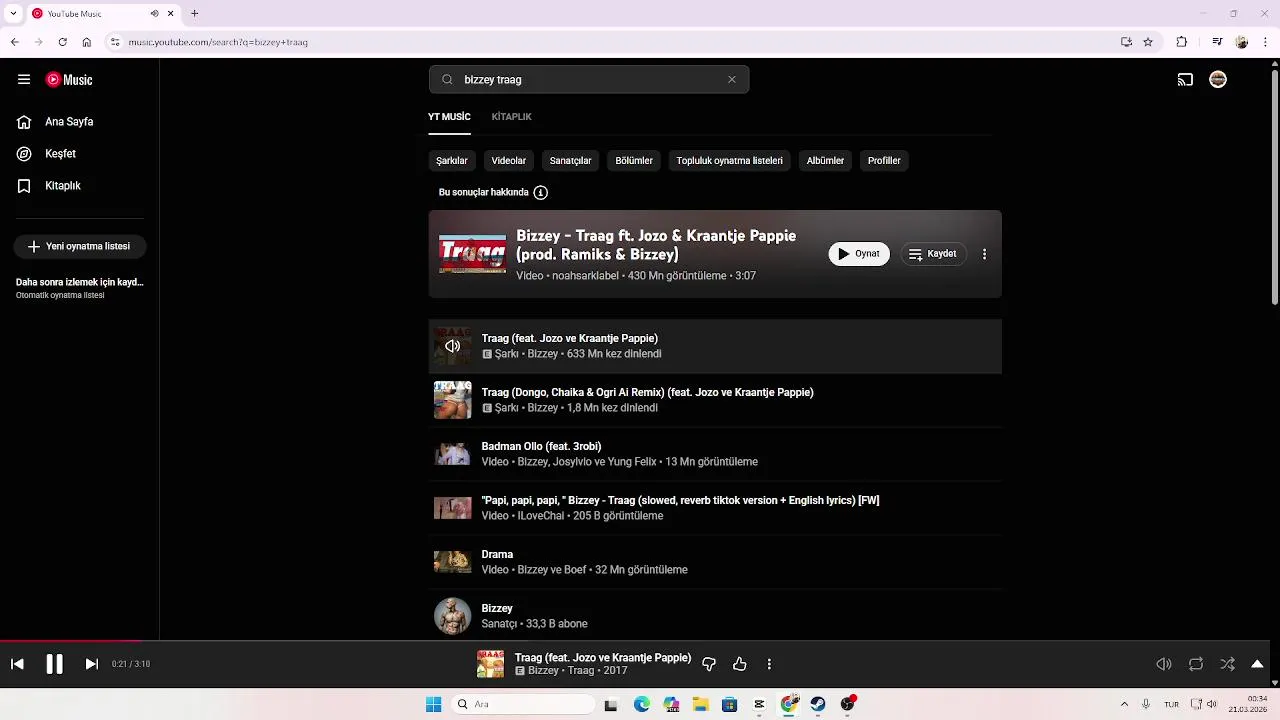
Task: Save top result with Kaydet
Action: [933, 254]
